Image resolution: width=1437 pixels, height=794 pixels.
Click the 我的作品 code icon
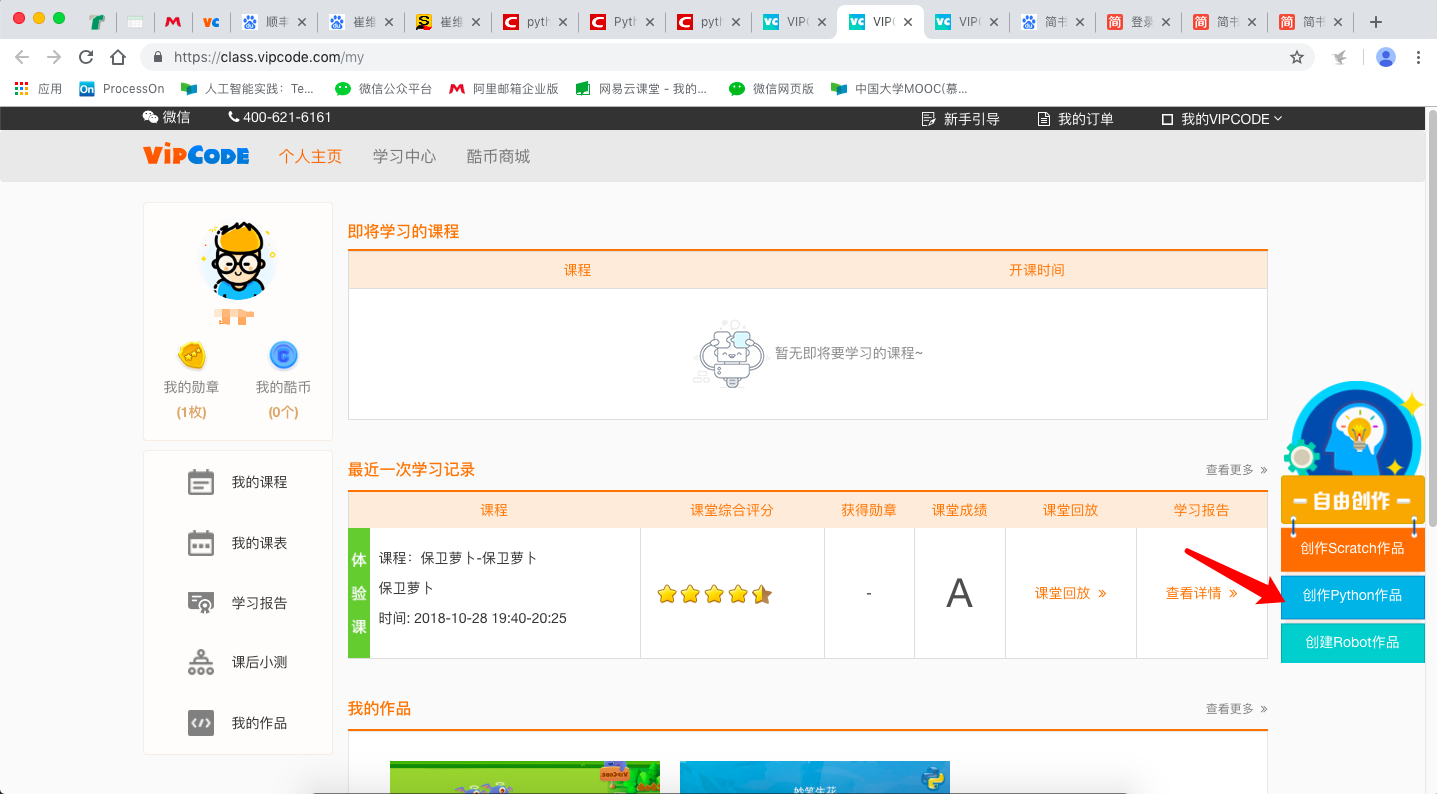[x=201, y=723]
